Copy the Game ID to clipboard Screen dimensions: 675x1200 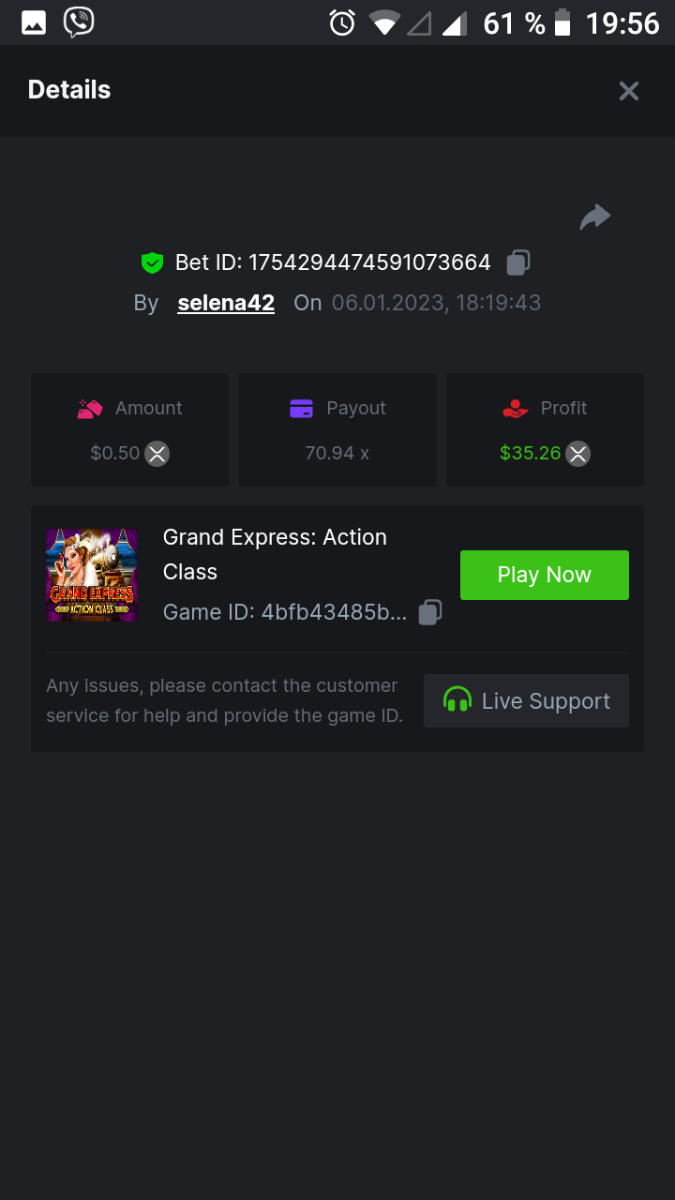click(430, 612)
